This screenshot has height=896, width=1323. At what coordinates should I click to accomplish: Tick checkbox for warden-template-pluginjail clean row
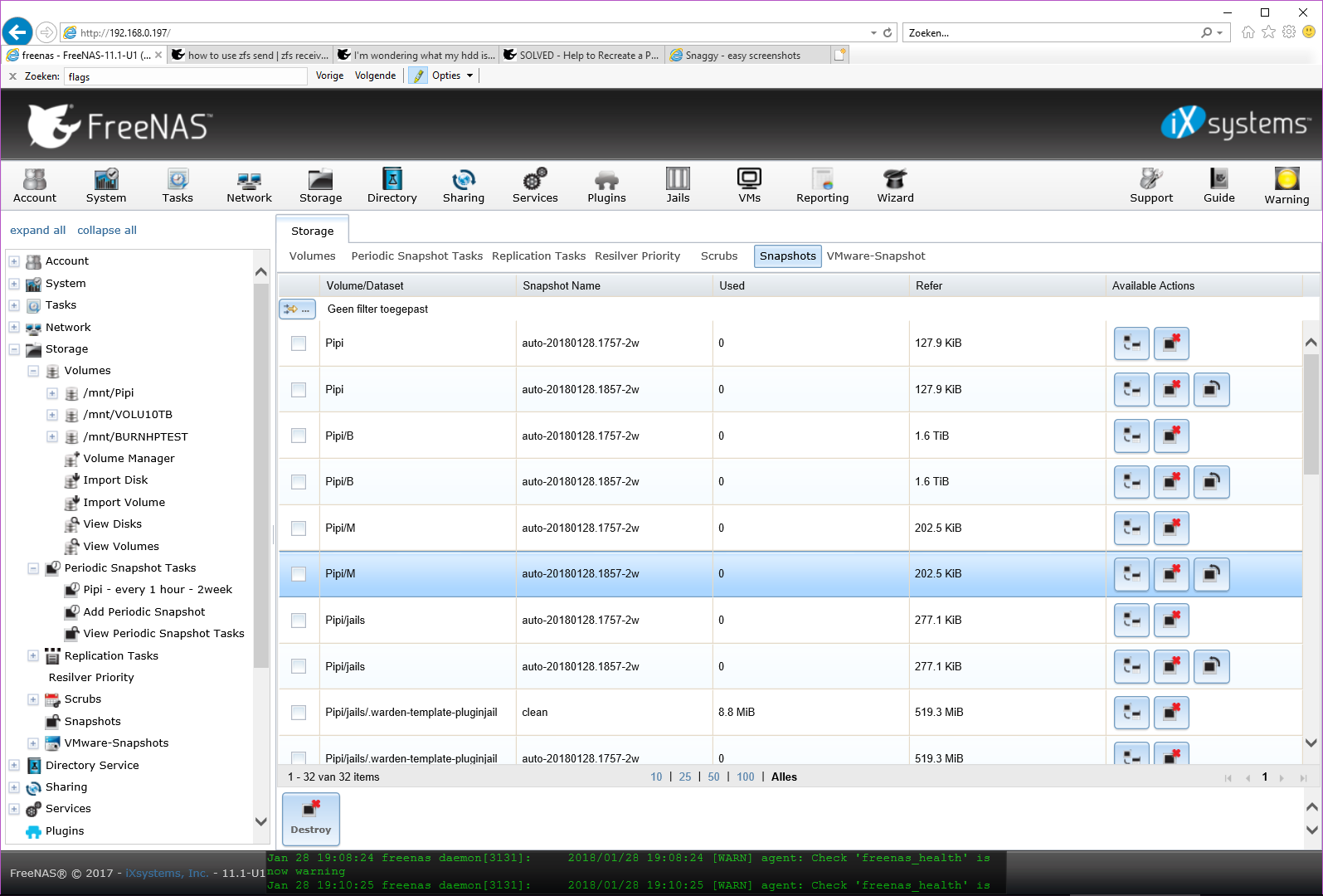point(299,713)
